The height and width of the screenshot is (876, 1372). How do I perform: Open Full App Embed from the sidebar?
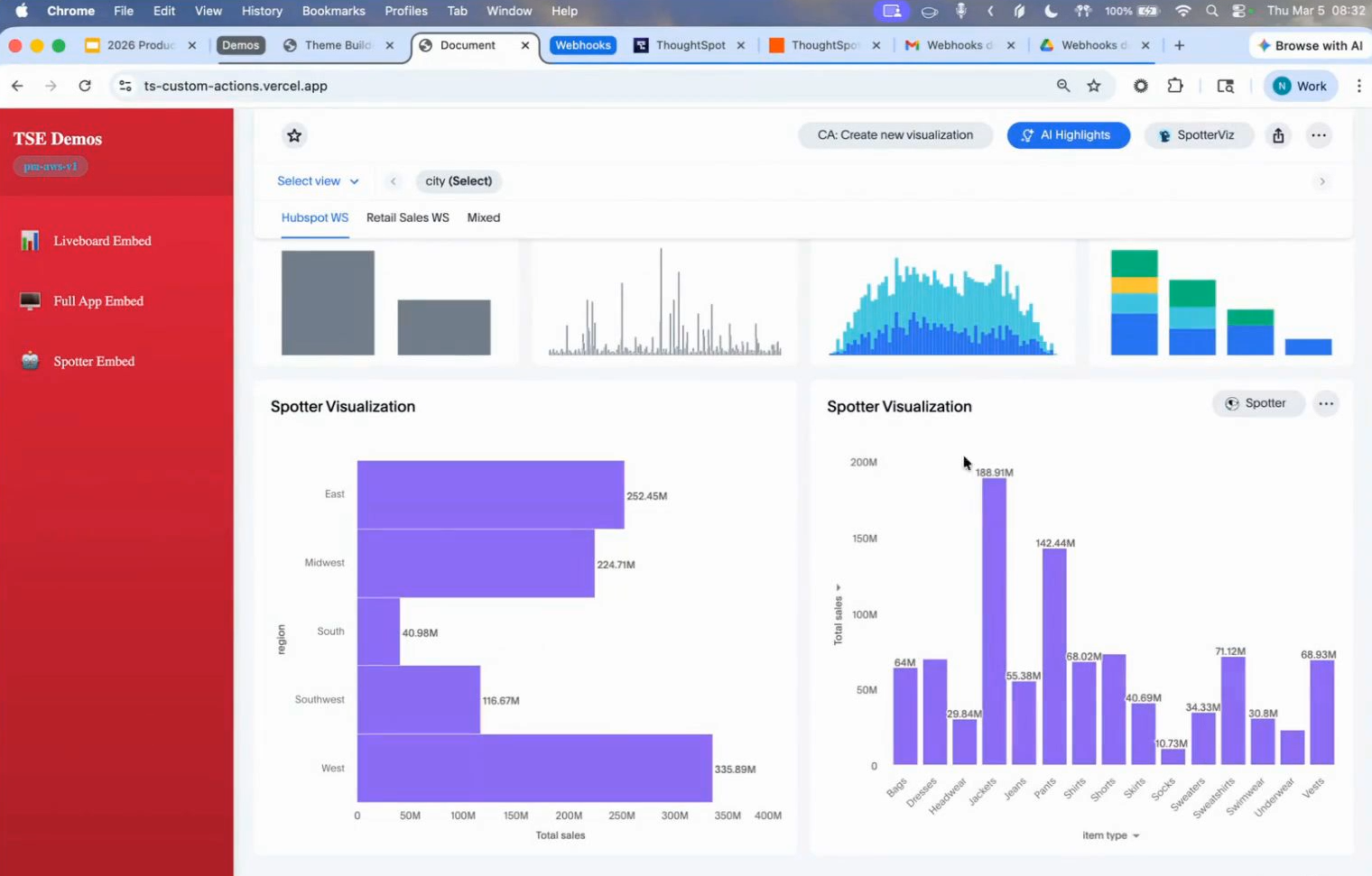click(97, 301)
